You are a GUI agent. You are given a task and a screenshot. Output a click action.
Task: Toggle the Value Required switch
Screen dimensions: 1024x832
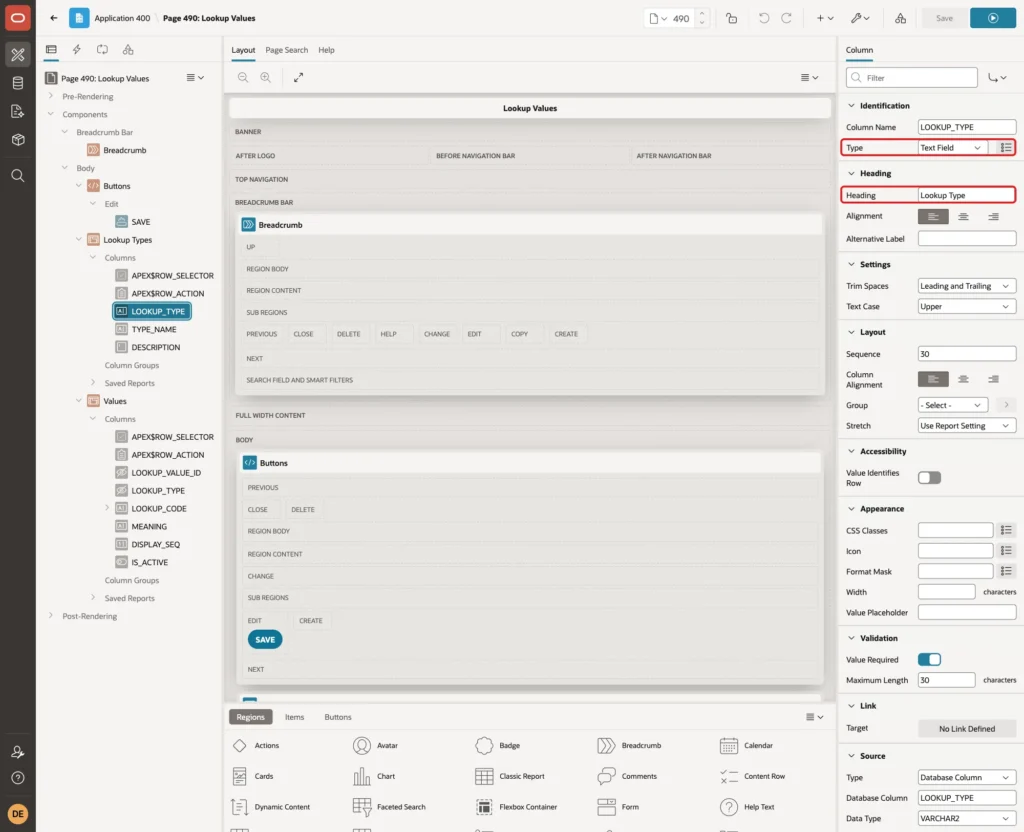pos(929,660)
